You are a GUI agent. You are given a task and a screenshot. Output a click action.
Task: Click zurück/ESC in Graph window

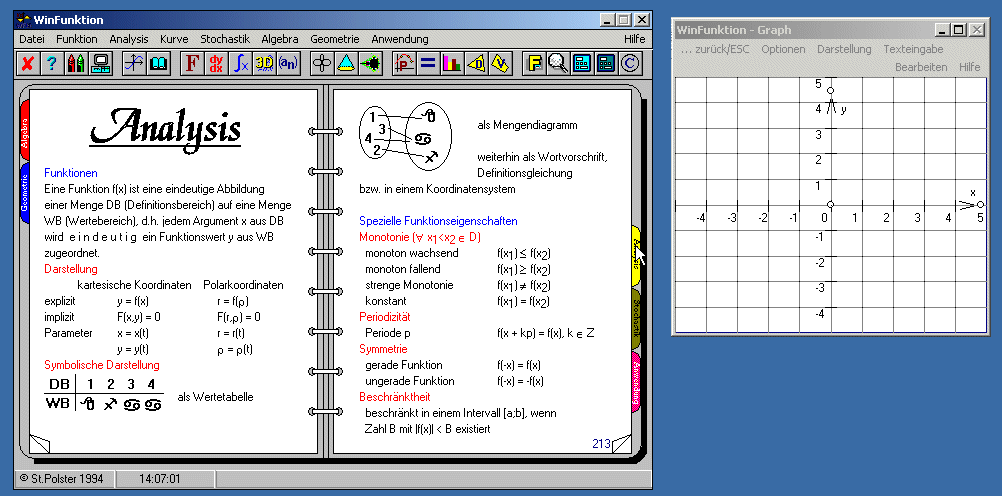[x=715, y=49]
